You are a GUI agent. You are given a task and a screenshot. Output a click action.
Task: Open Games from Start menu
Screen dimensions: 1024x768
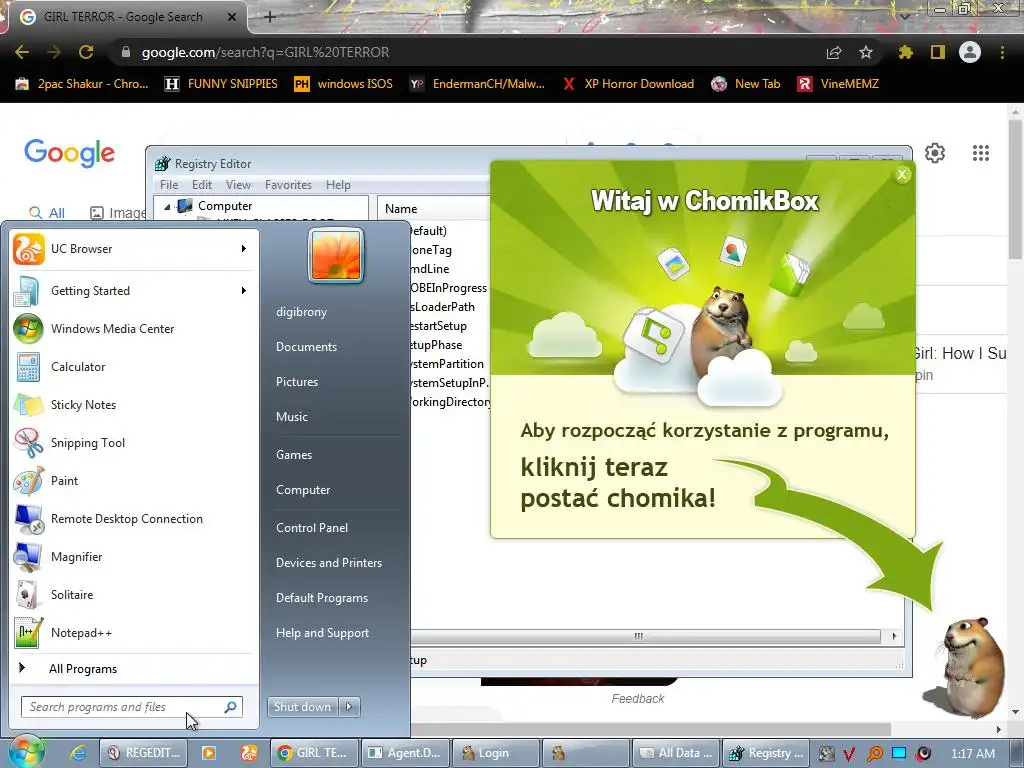[x=294, y=455]
